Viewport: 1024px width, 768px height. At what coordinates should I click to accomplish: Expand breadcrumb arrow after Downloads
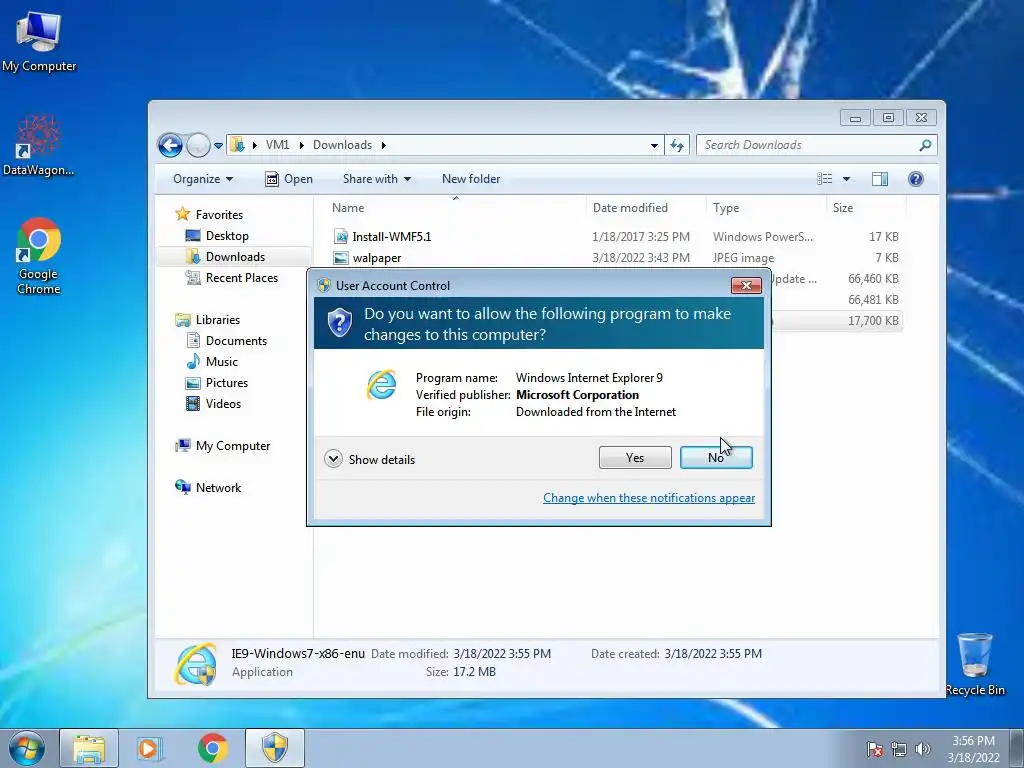(x=384, y=145)
